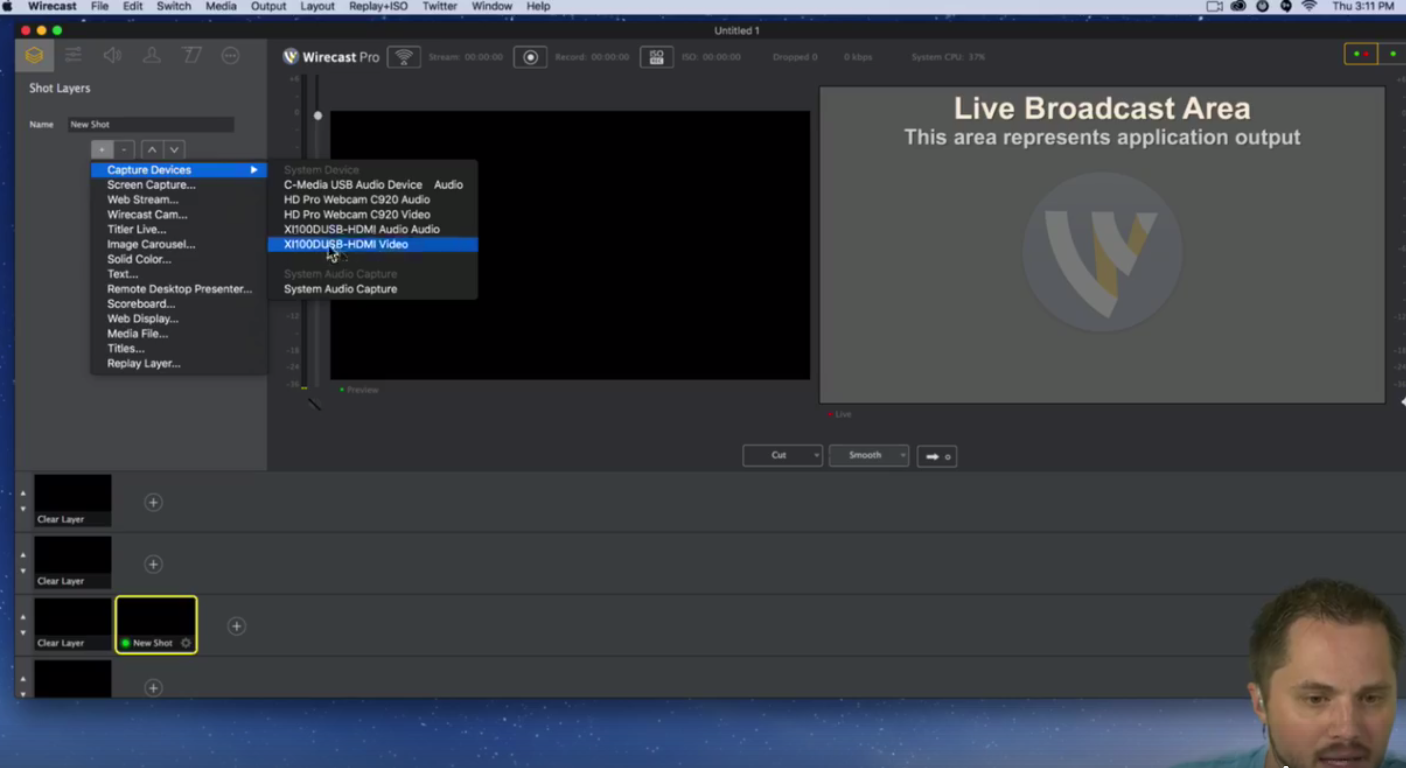The image size is (1406, 768).
Task: Open the New Shot gear settings icon
Action: tap(186, 643)
